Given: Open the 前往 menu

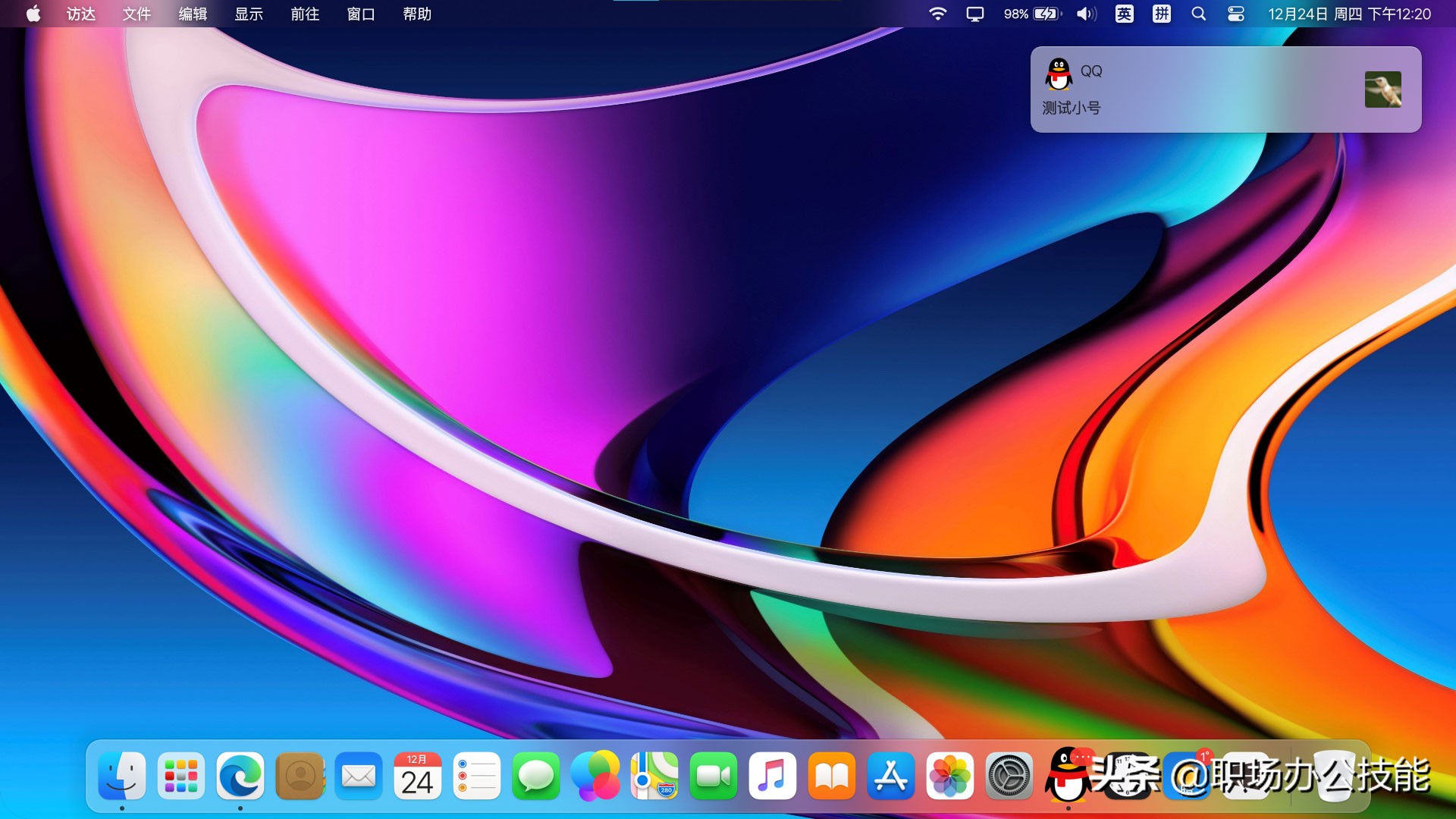Looking at the screenshot, I should (x=305, y=14).
